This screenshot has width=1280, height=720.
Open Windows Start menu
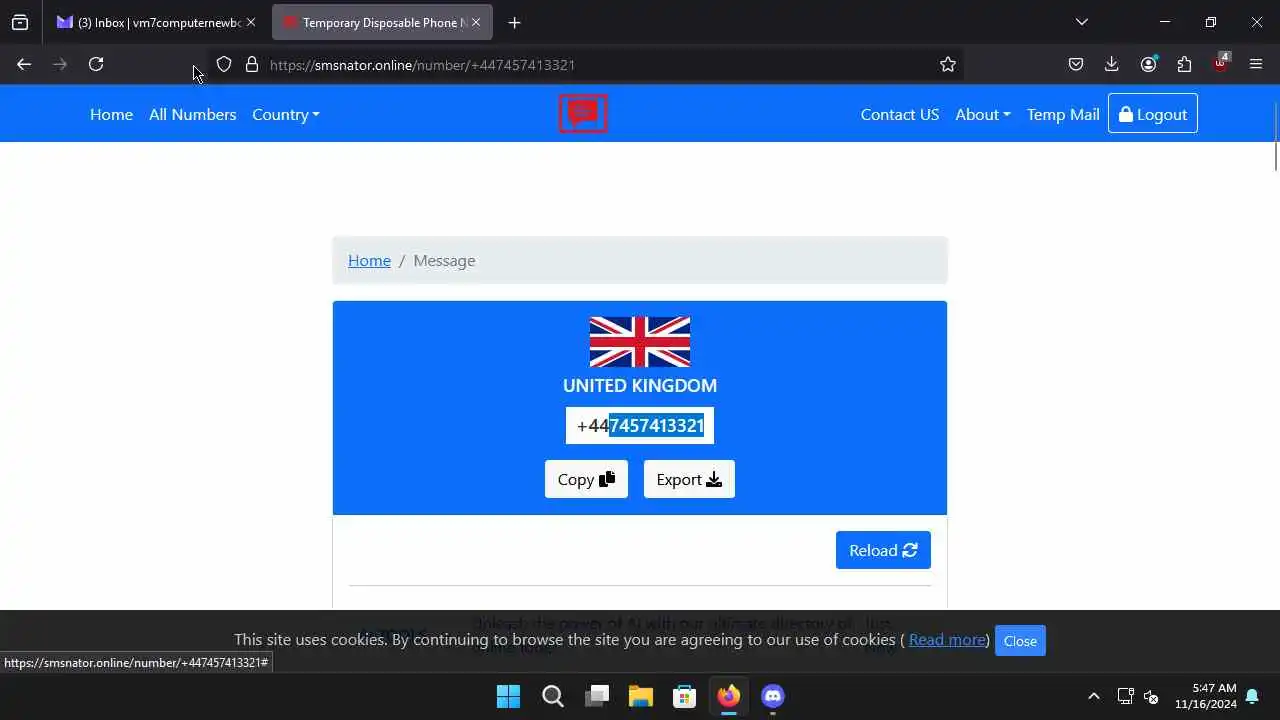pos(508,696)
